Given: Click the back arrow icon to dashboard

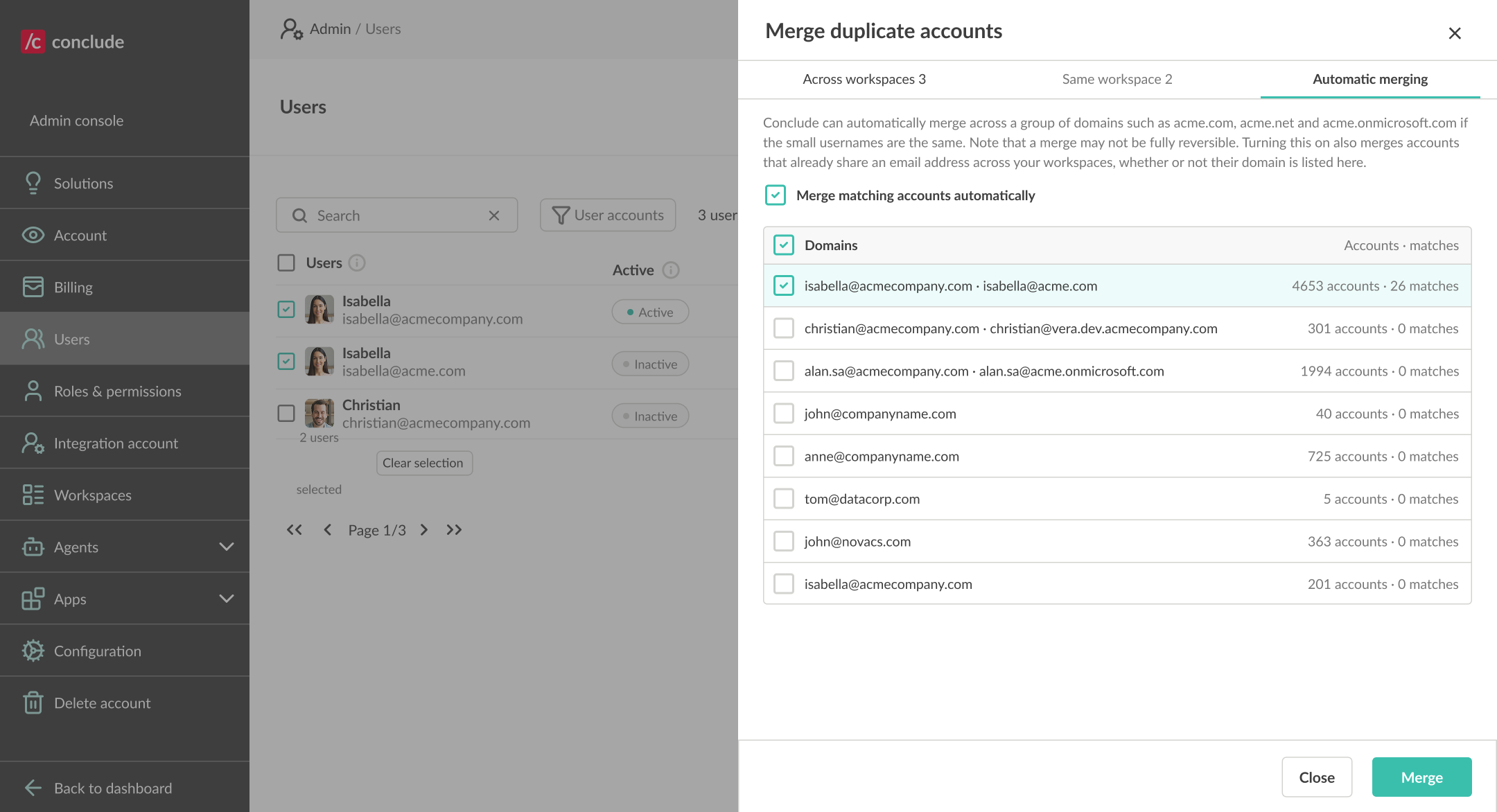Looking at the screenshot, I should (x=33, y=788).
